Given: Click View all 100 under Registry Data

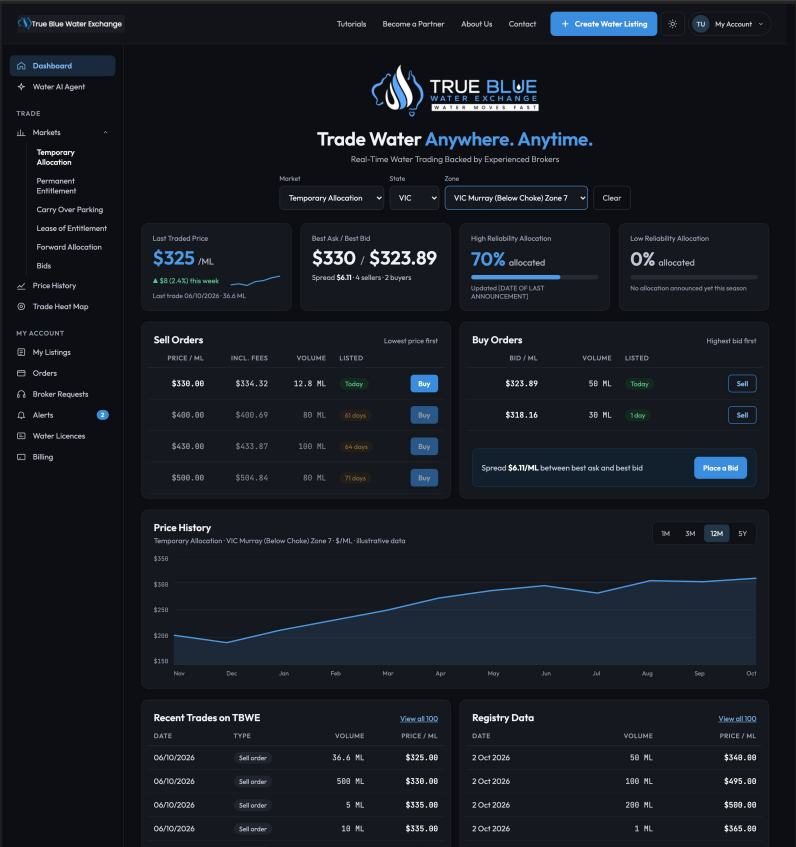Looking at the screenshot, I should [737, 719].
